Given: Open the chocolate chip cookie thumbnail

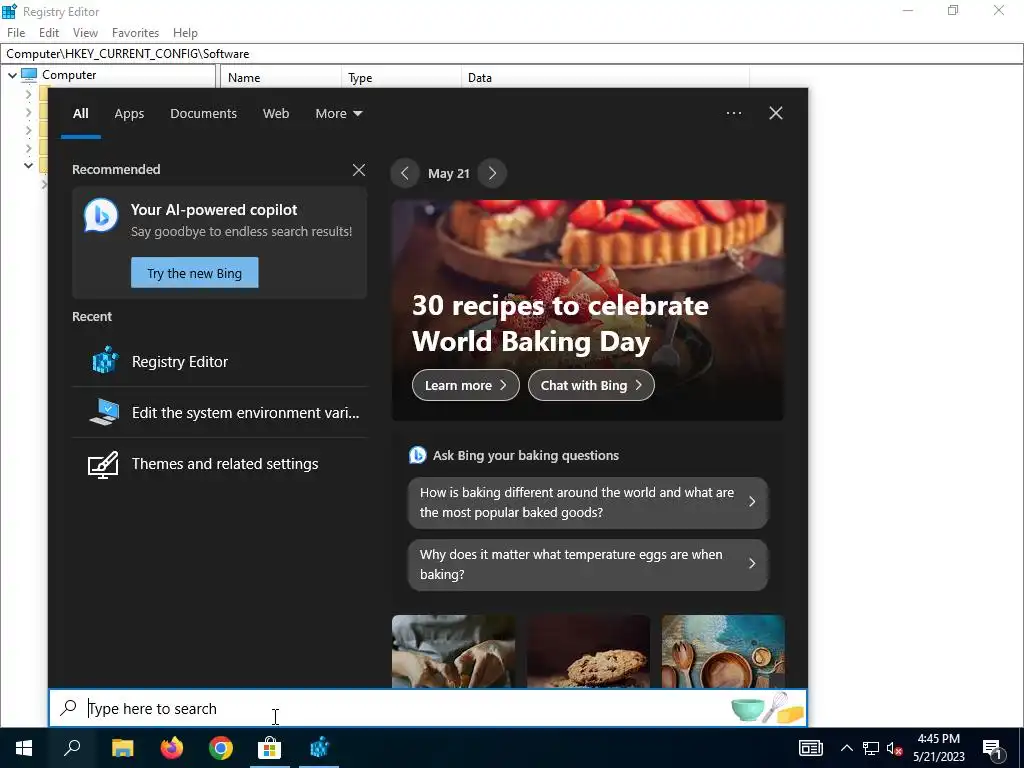Looking at the screenshot, I should pos(588,651).
